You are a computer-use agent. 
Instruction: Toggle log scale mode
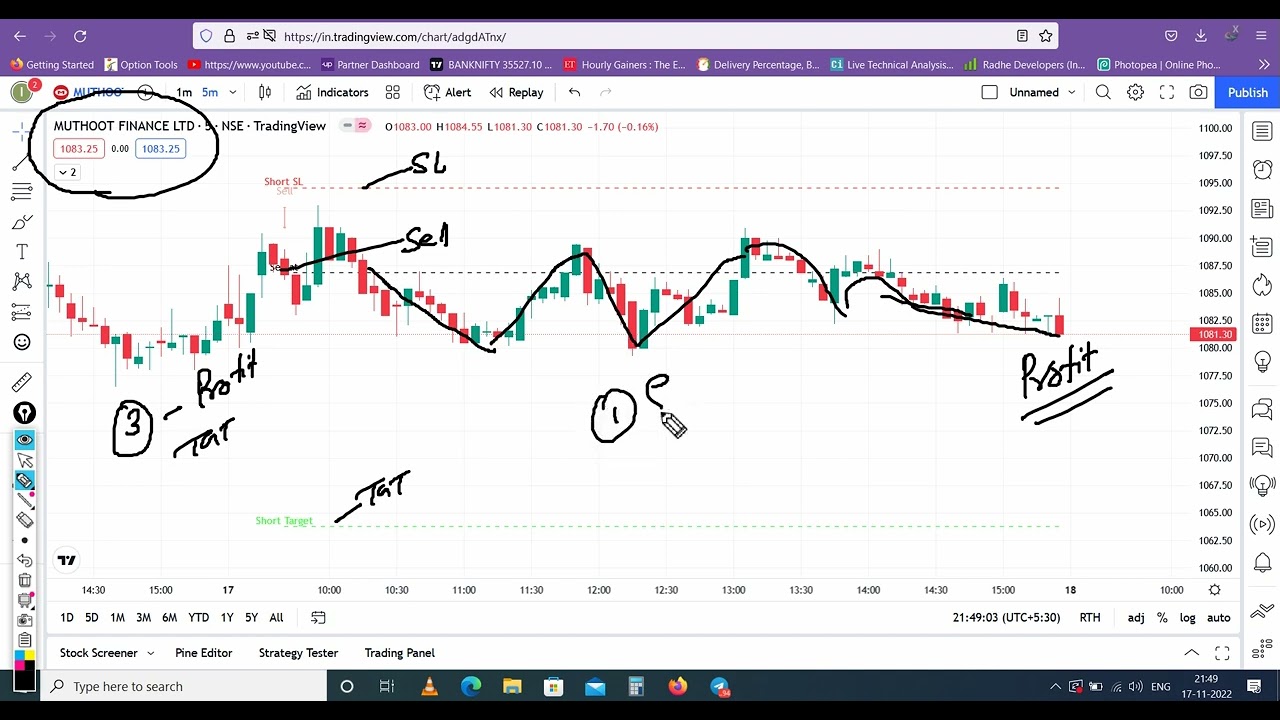pyautogui.click(x=1187, y=618)
